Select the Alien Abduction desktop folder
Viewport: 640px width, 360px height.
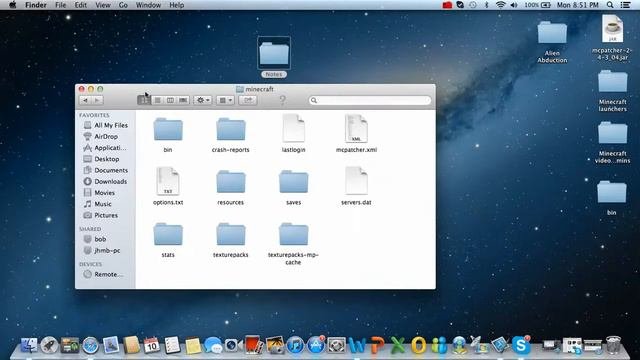552,42
